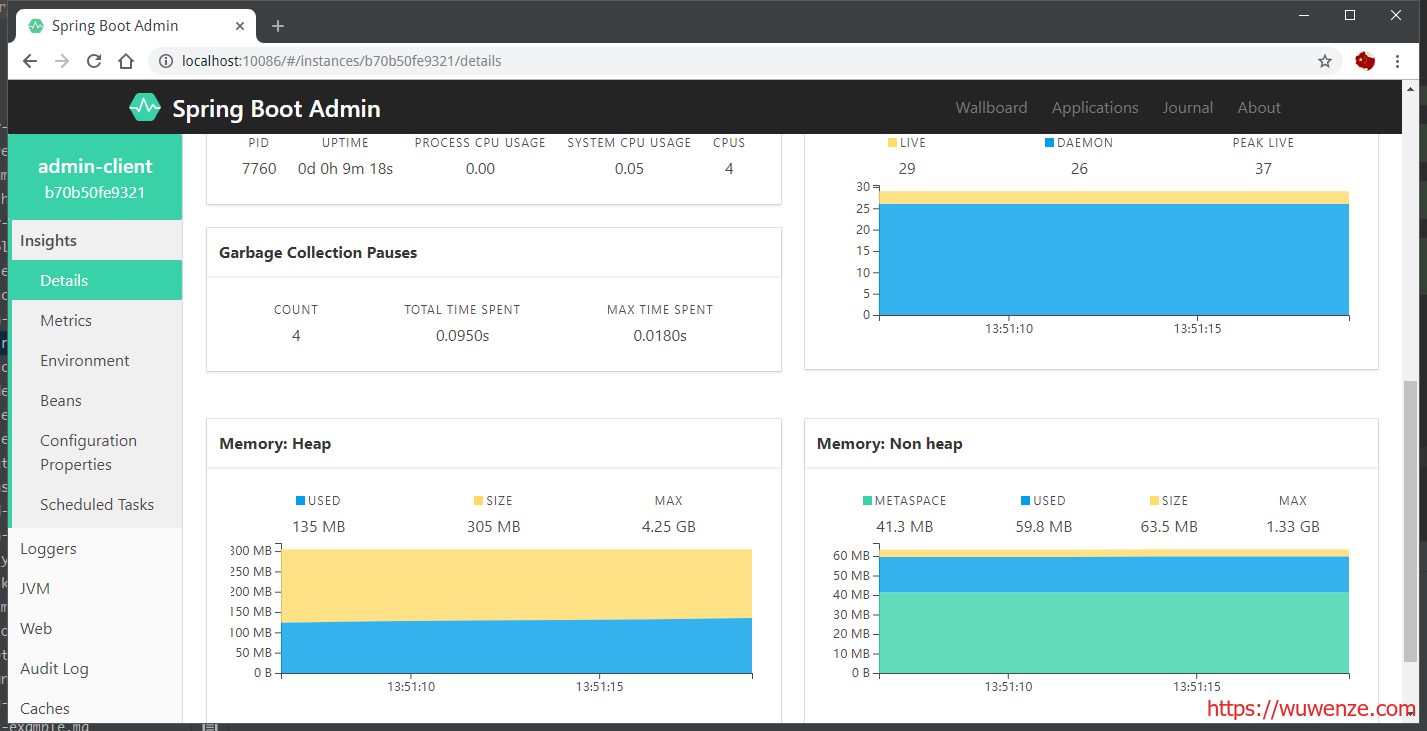Image resolution: width=1427 pixels, height=731 pixels.
Task: Click the Memory: Non heap chart area
Action: point(1114,611)
